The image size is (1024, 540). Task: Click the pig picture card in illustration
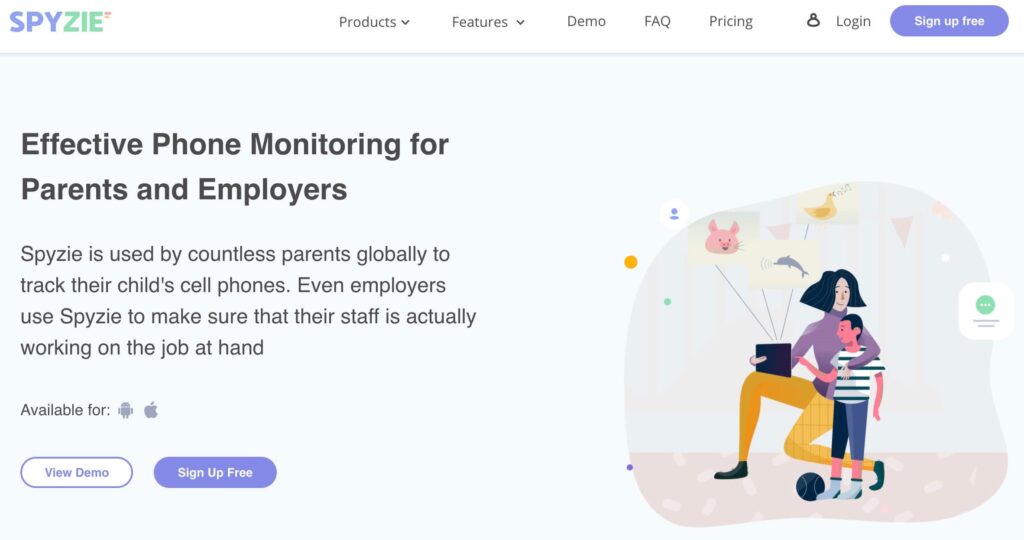click(724, 238)
